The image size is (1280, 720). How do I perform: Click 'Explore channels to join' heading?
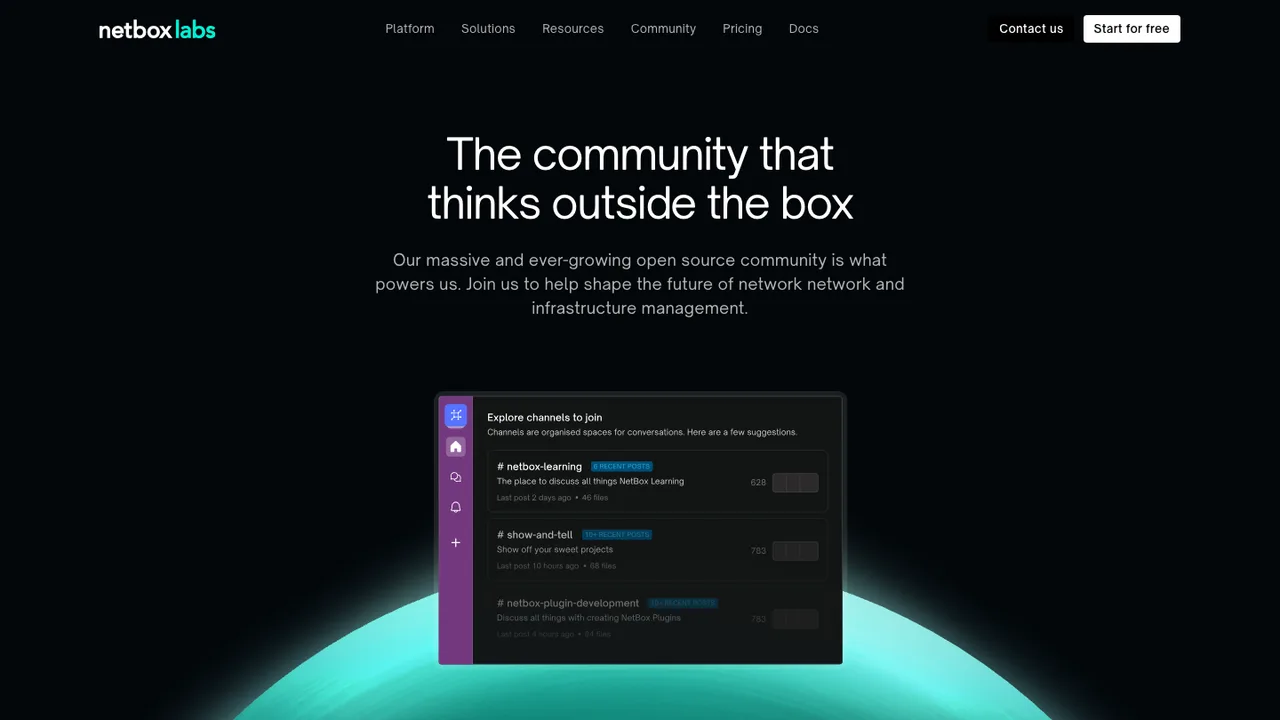click(x=545, y=418)
